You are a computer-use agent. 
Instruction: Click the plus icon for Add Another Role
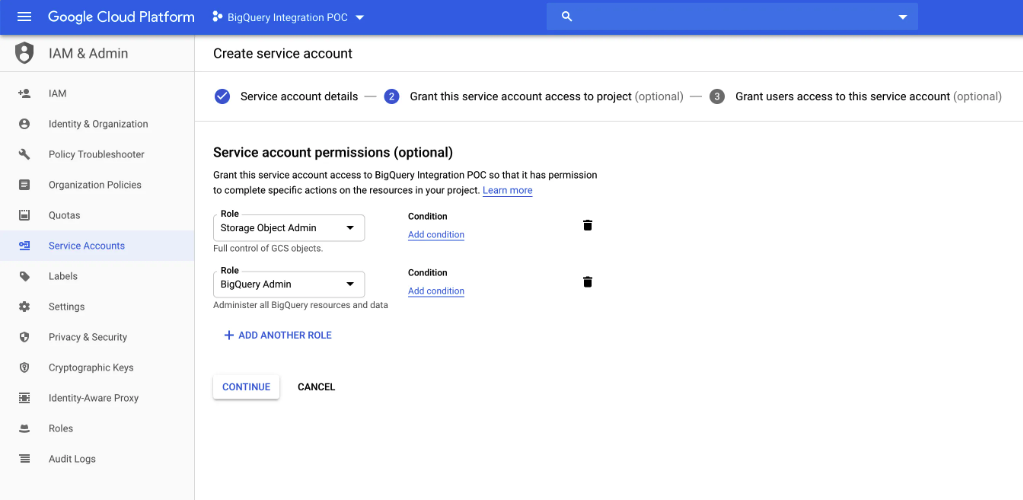point(228,336)
